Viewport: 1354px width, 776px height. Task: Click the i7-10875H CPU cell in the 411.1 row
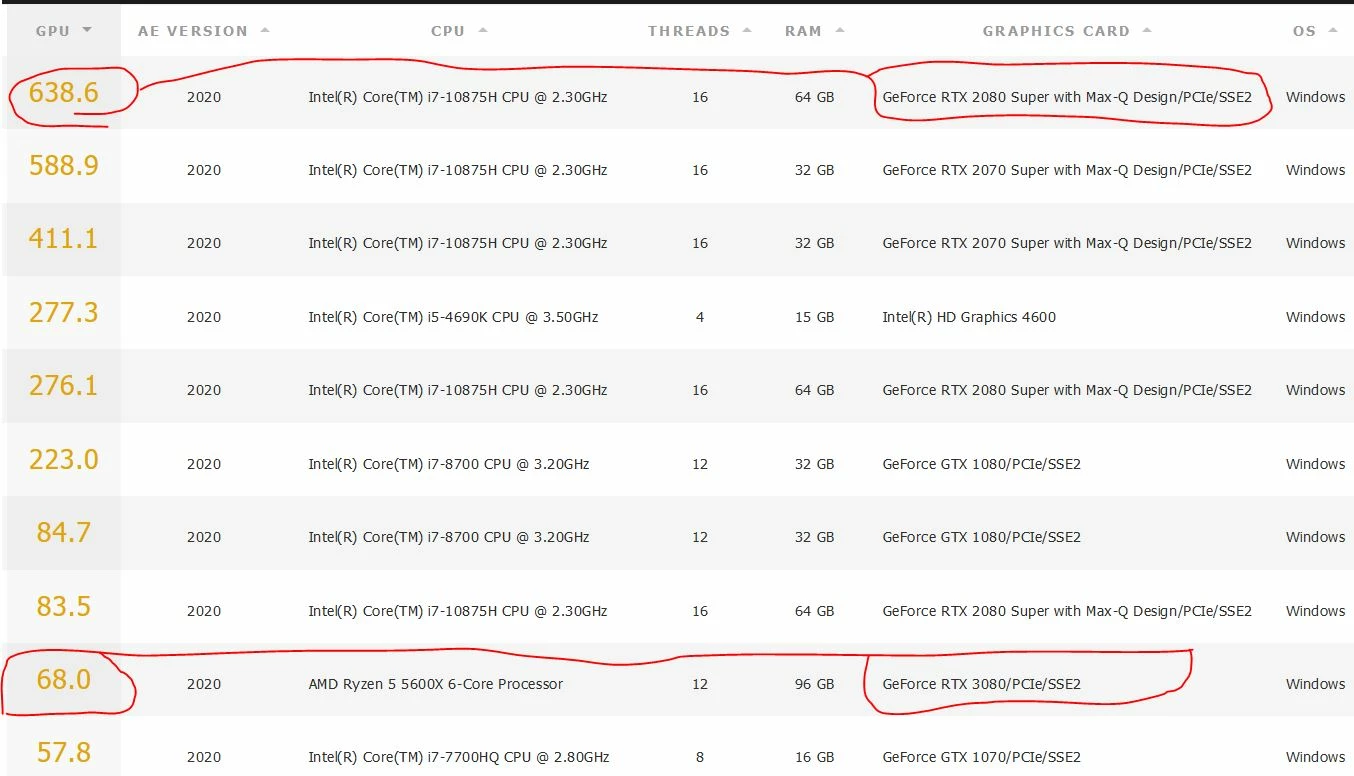(458, 243)
